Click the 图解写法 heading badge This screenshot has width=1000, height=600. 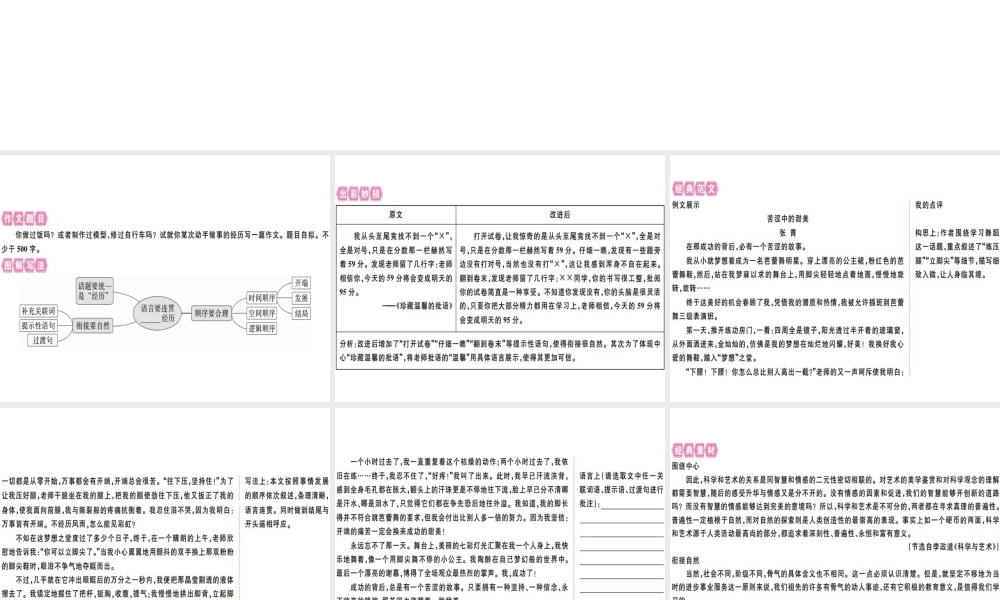click(24, 265)
